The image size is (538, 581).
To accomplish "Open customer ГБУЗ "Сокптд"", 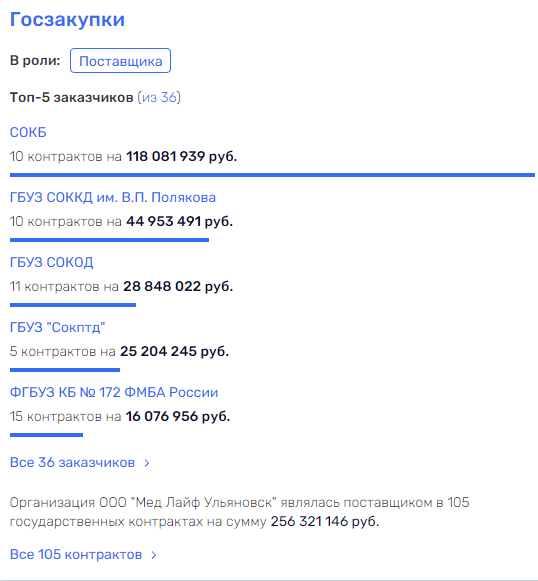I will point(57,327).
